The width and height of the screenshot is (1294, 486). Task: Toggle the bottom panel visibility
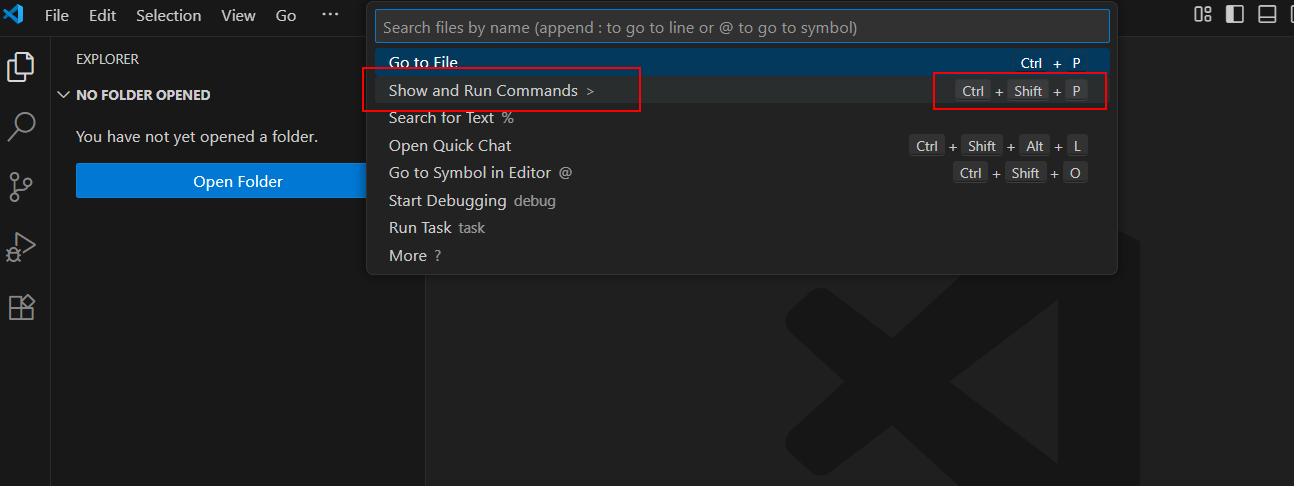pos(1267,15)
